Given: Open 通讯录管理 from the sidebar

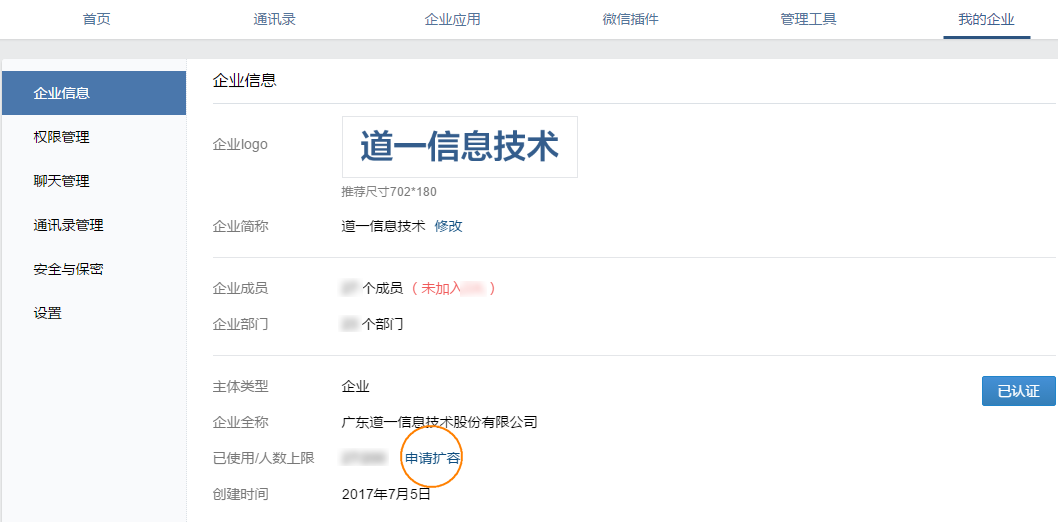Looking at the screenshot, I should click(x=94, y=225).
